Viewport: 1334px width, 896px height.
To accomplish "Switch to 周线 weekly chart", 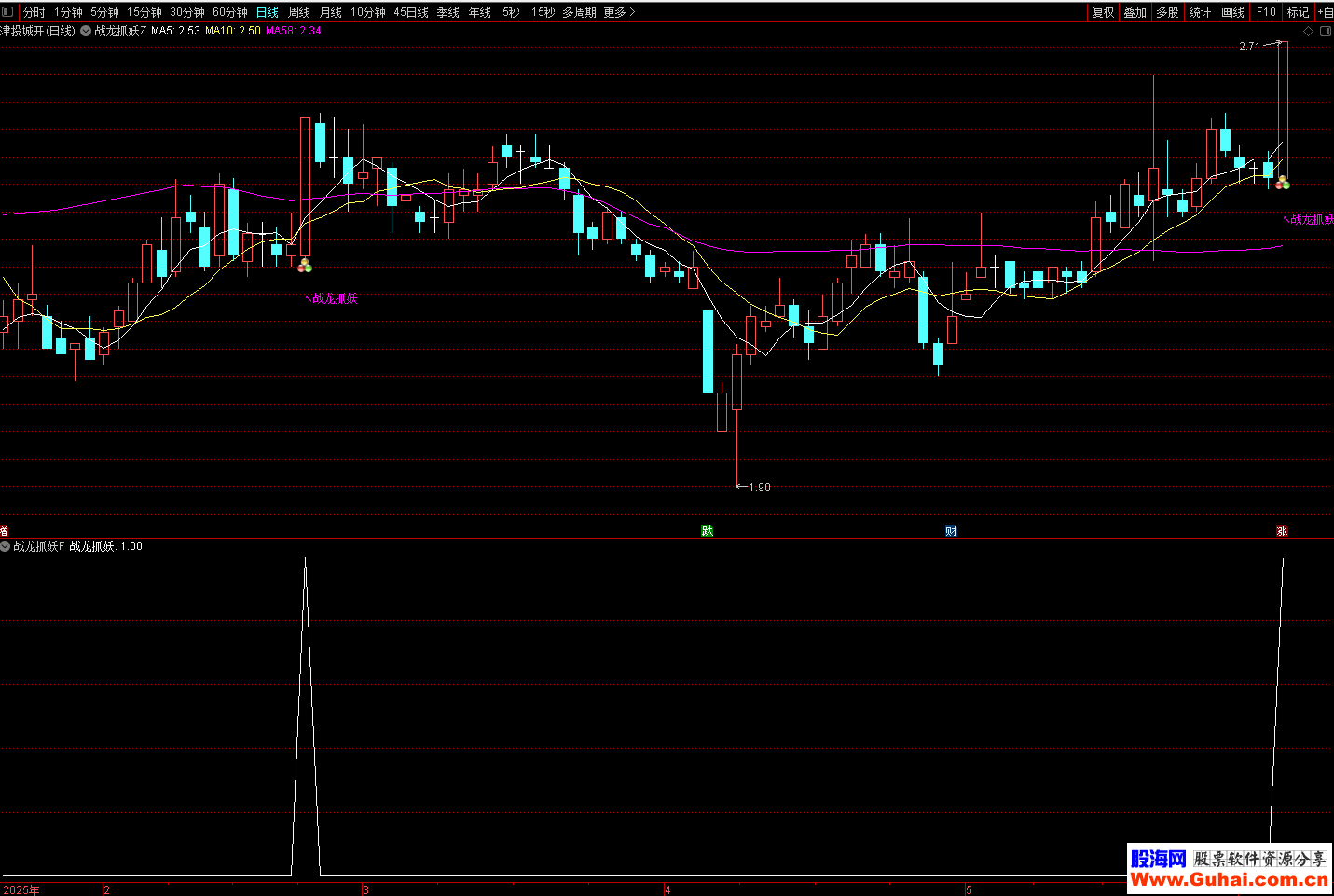I will click(299, 12).
